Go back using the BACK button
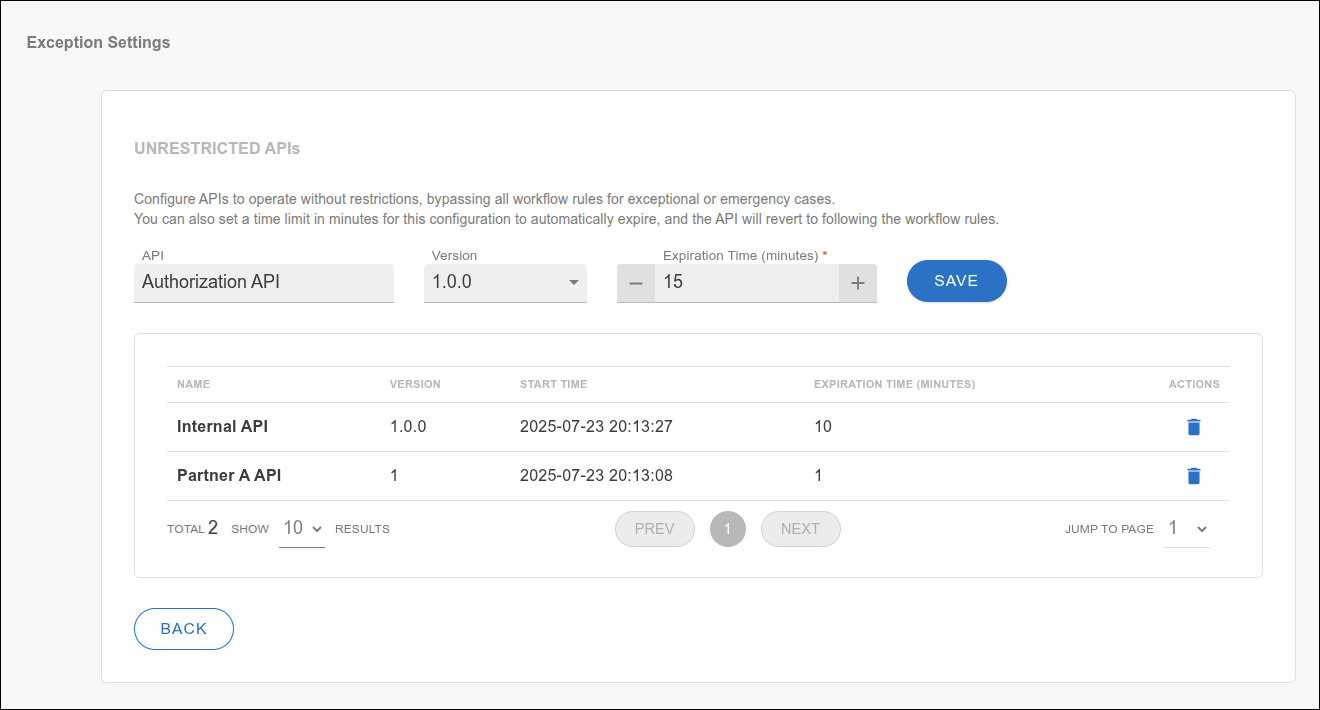Image resolution: width=1320 pixels, height=710 pixels. [x=183, y=628]
